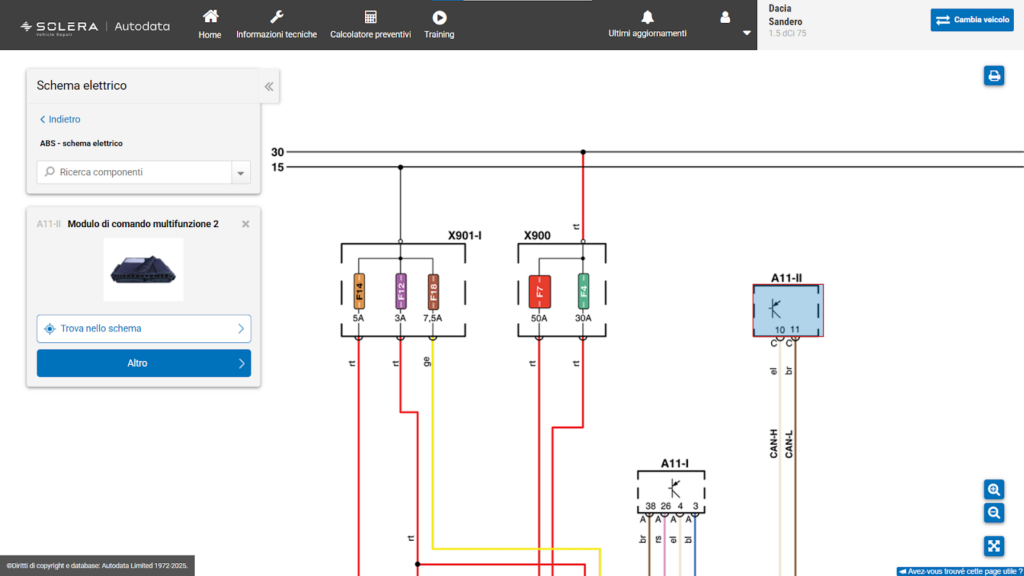
Task: Go back with the Indietro link
Action: 60,120
